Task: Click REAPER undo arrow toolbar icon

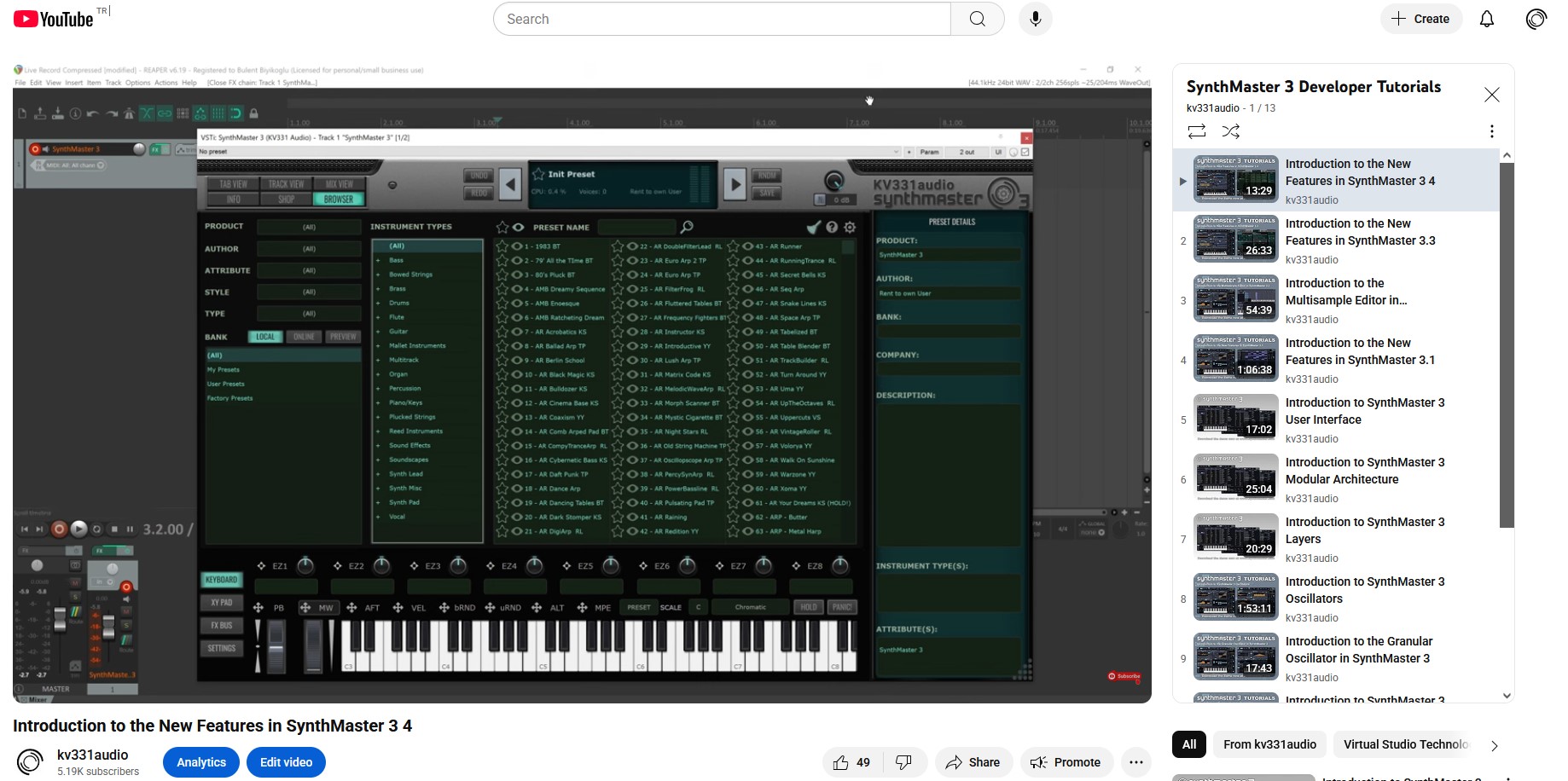Action: (92, 113)
